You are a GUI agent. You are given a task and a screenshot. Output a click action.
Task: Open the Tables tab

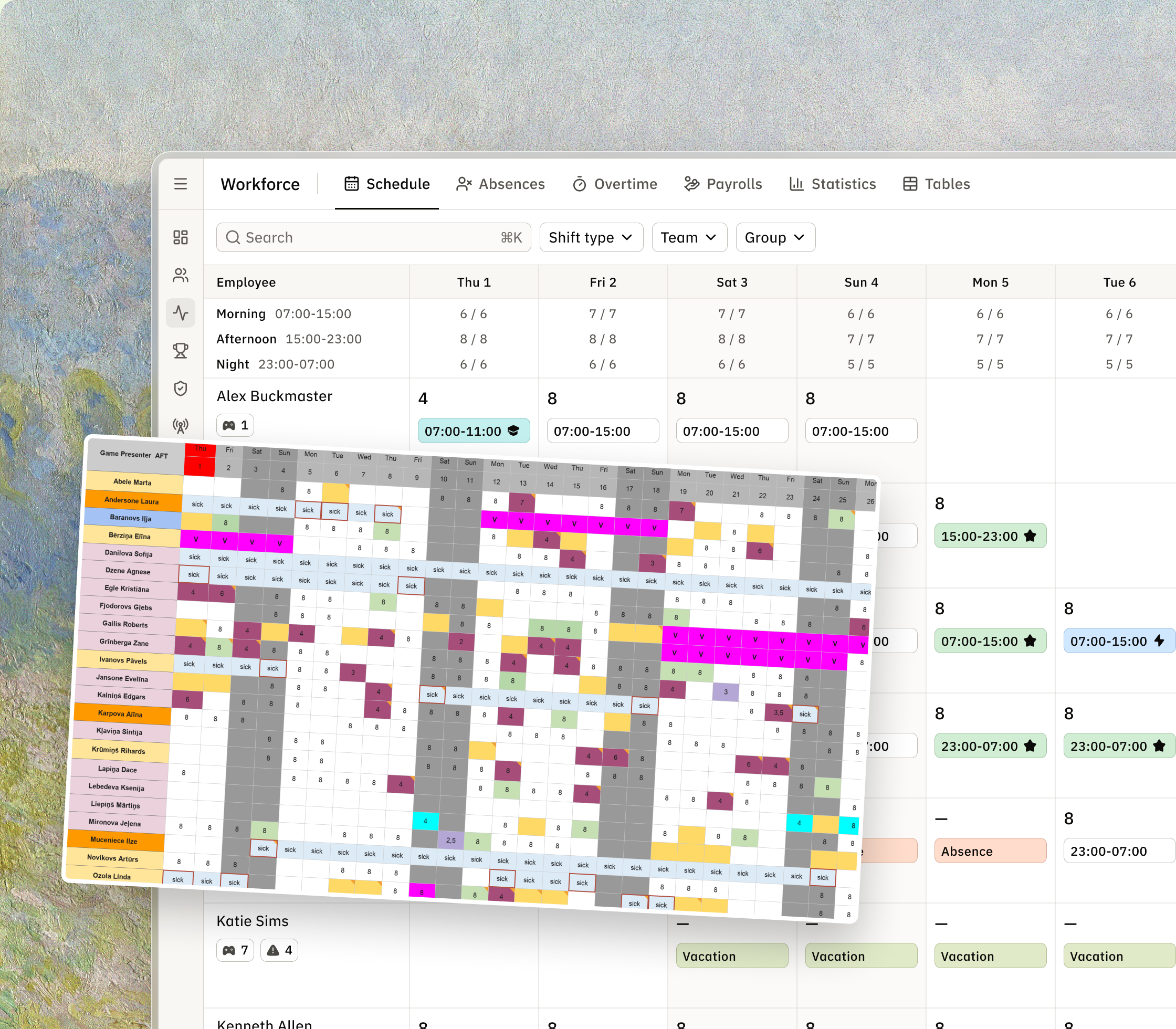point(936,184)
